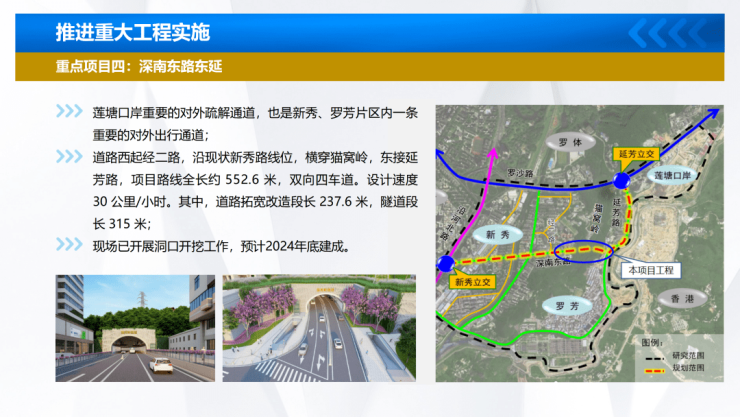
Task: Click the 罗芳 district oval label
Action: (x=567, y=306)
